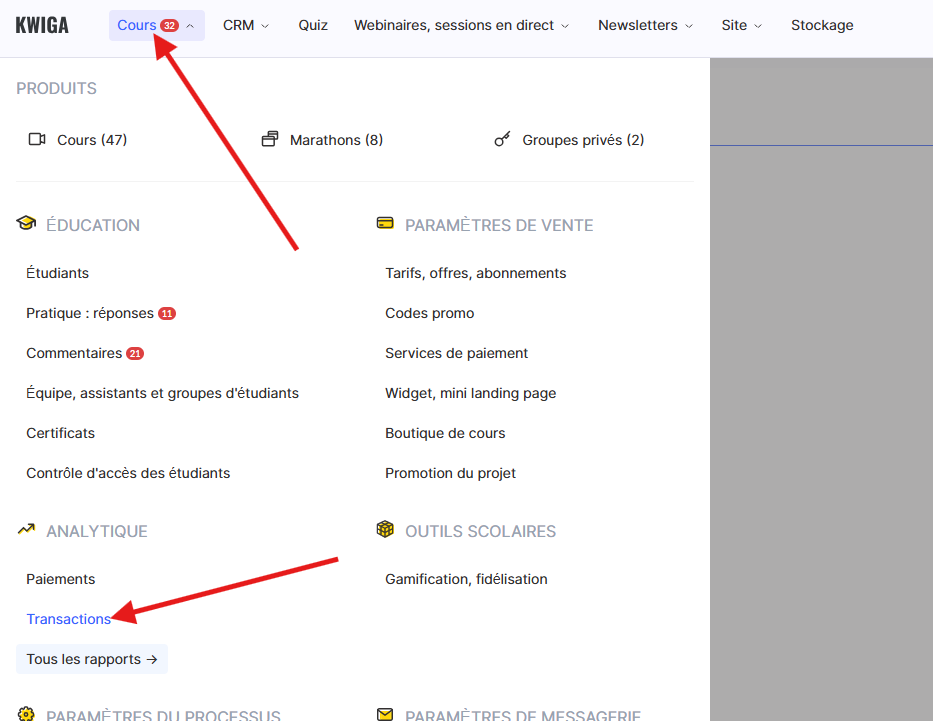This screenshot has width=933, height=721.
Task: Open Équipe, assistants et groupes d'étudiants
Action: (162, 393)
